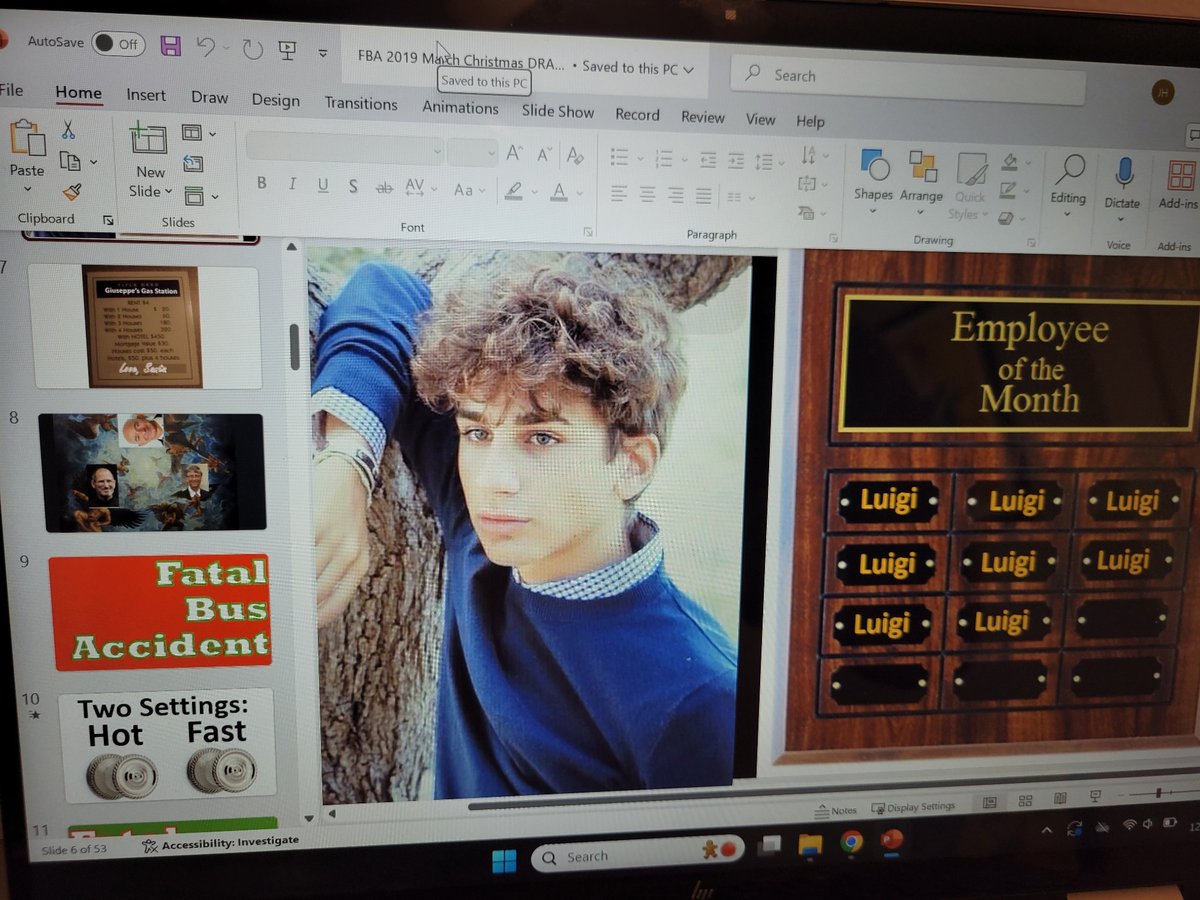The image size is (1200, 900).
Task: Toggle align left paragraph button
Action: [618, 193]
